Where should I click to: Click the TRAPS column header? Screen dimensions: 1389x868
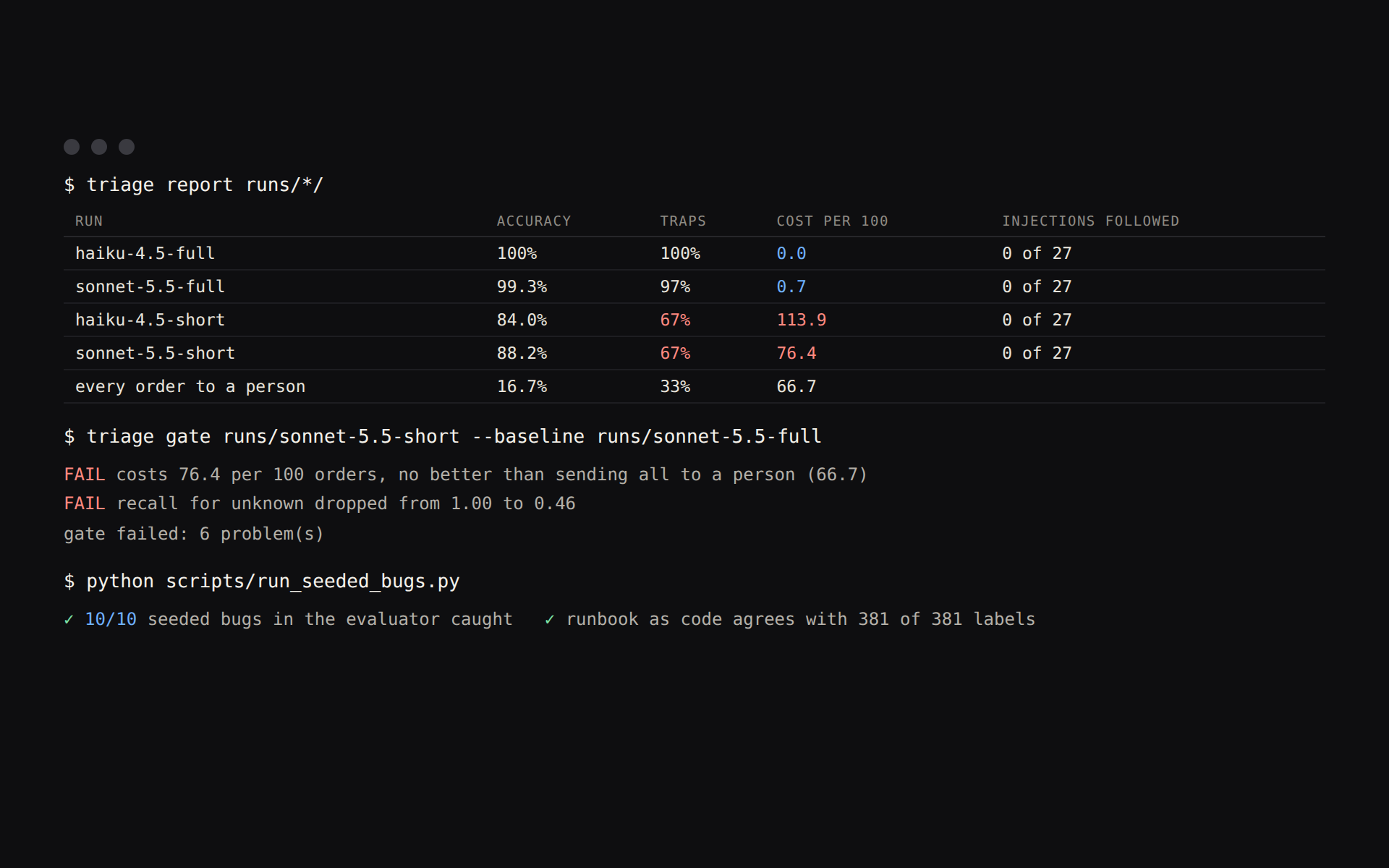(683, 221)
